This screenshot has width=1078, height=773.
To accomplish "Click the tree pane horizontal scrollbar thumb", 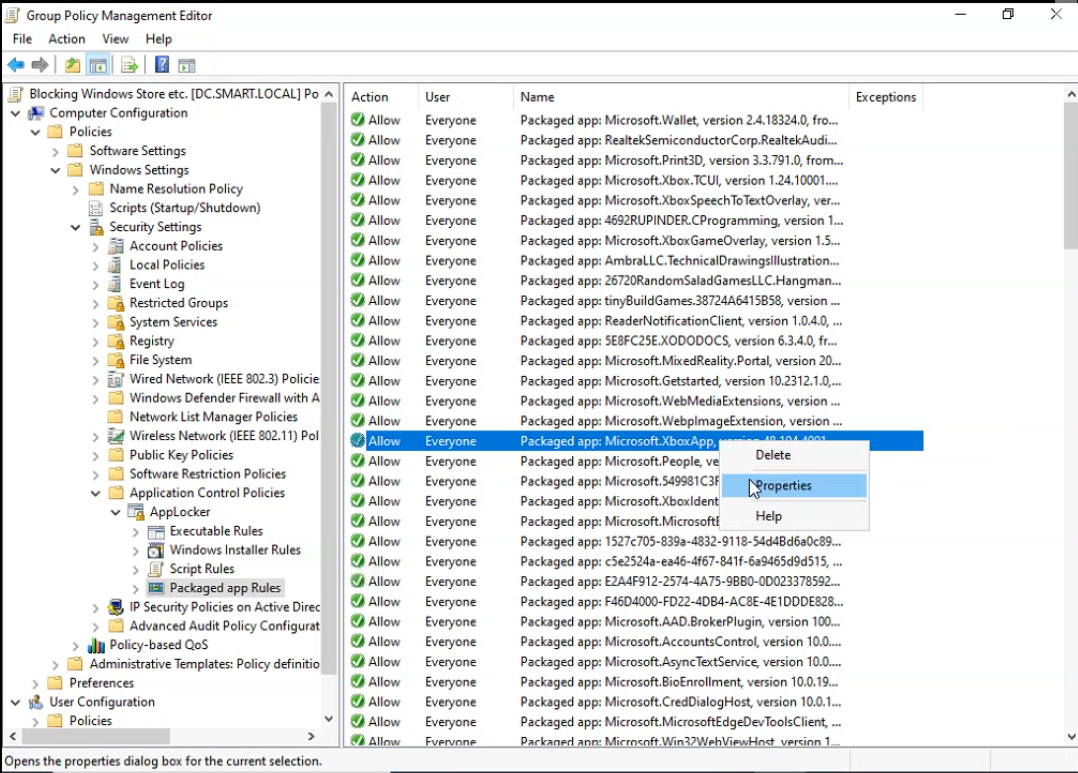I will point(96,736).
